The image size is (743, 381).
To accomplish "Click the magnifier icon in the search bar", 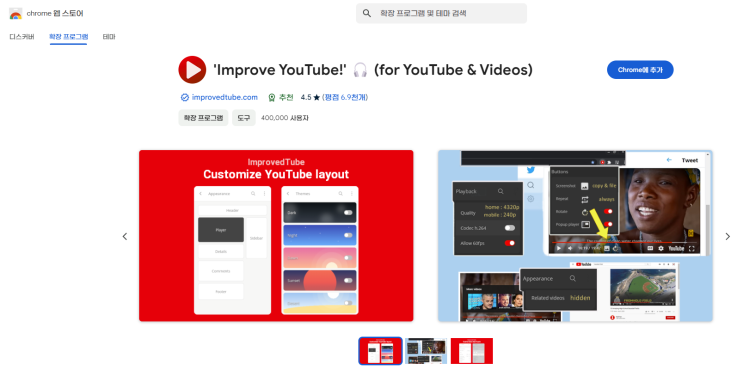I will [x=367, y=13].
